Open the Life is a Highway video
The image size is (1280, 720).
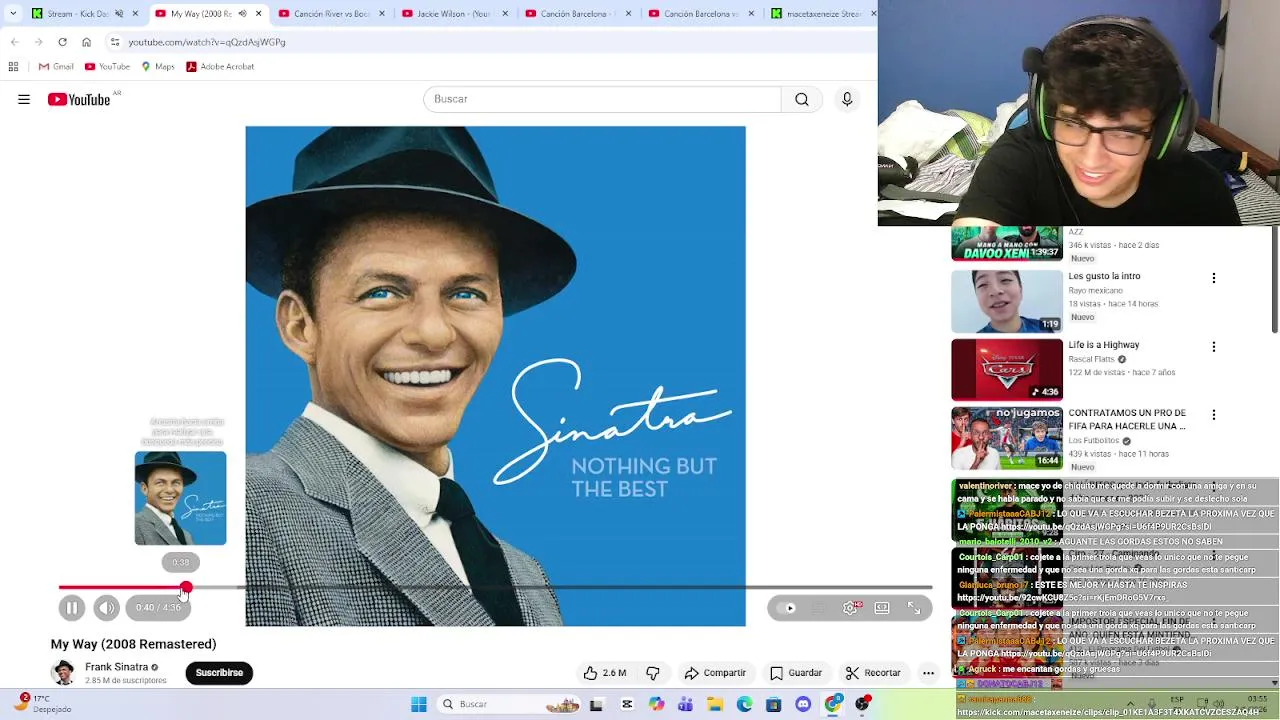1007,370
